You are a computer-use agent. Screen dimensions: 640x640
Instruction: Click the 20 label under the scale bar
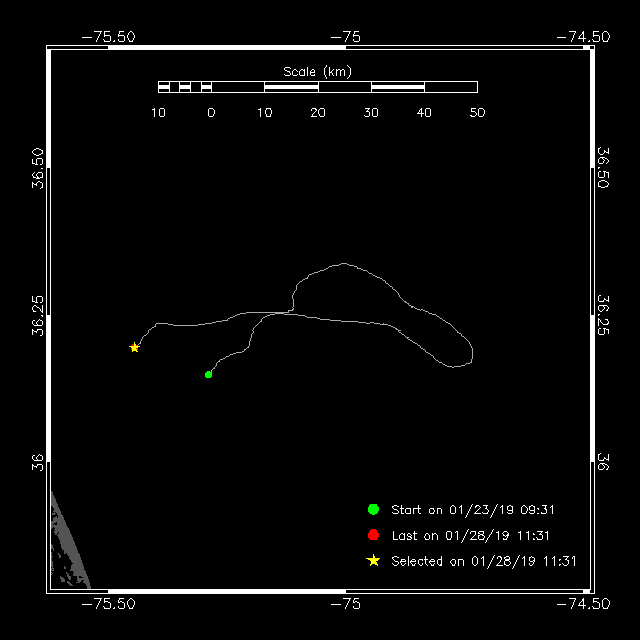(x=318, y=112)
